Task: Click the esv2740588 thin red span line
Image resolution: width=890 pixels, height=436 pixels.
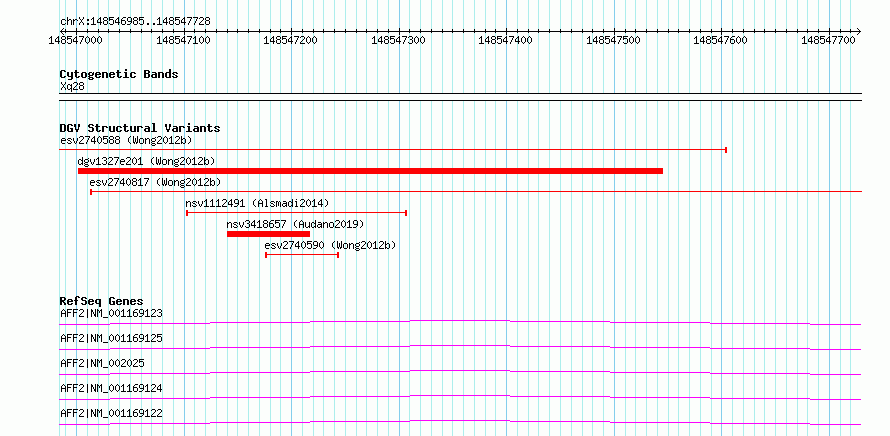Action: coord(393,150)
